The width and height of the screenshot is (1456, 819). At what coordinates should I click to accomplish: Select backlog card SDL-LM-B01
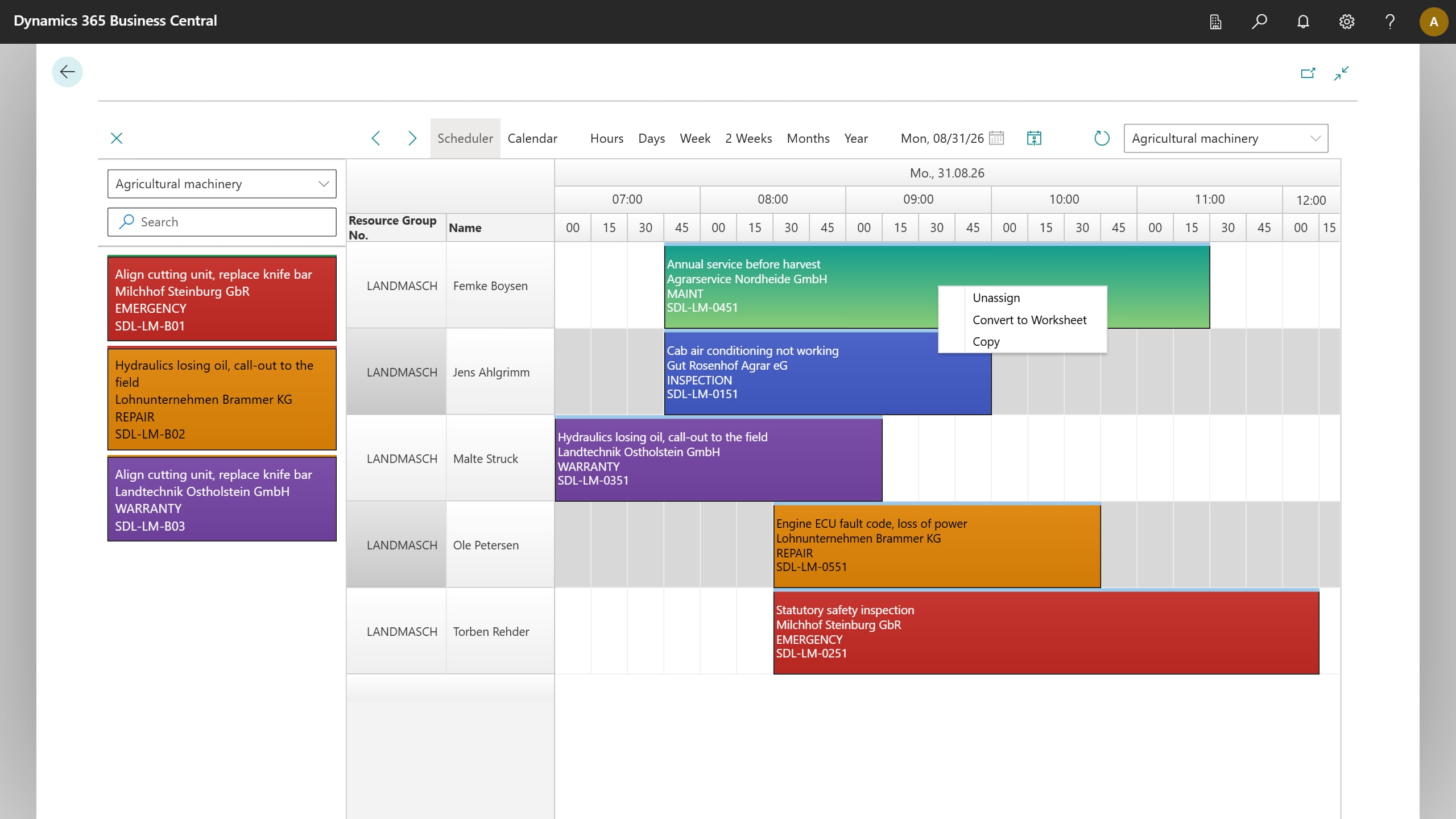coord(222,299)
